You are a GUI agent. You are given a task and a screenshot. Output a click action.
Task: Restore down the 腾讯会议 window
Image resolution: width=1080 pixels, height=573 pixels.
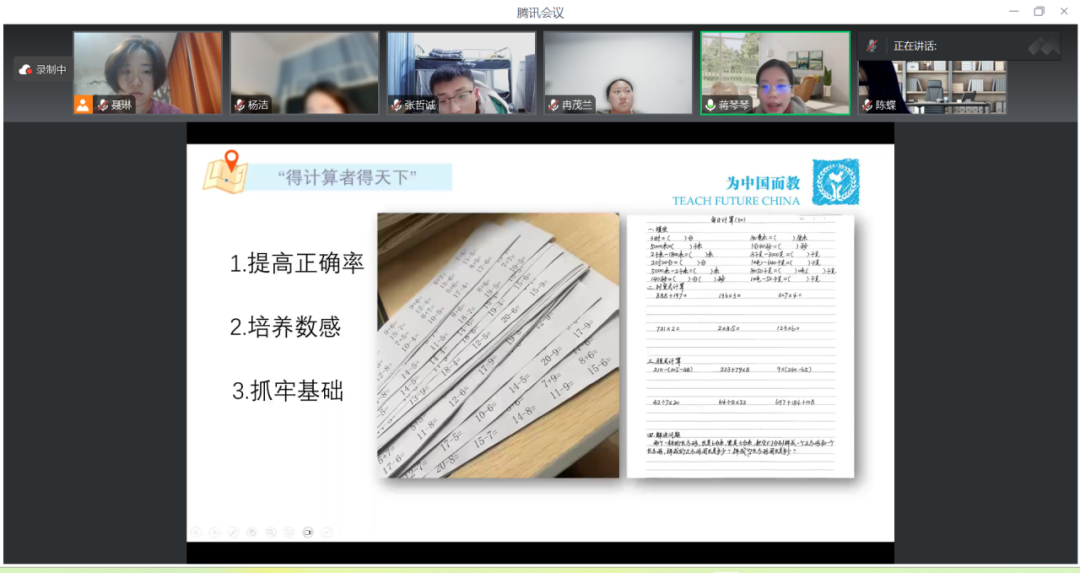tap(1039, 11)
